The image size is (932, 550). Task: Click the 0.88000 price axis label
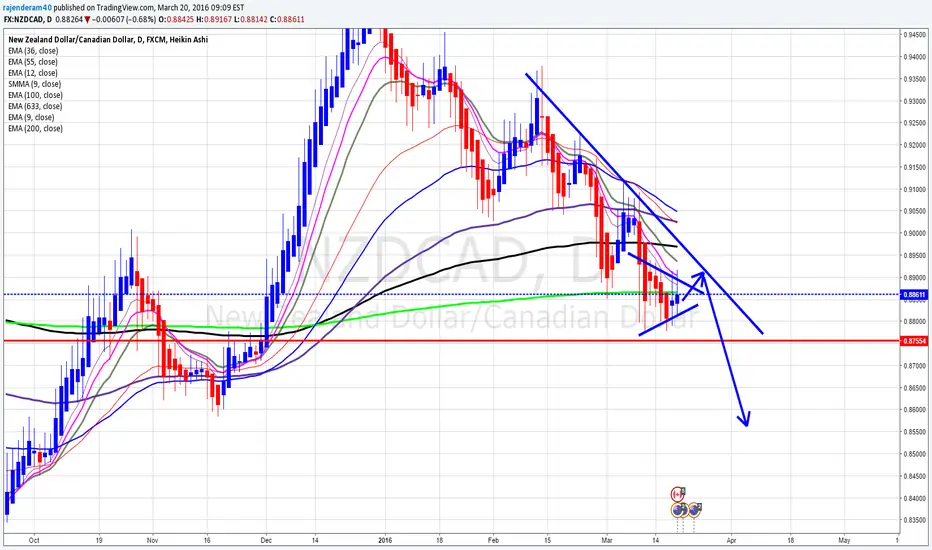pyautogui.click(x=914, y=321)
